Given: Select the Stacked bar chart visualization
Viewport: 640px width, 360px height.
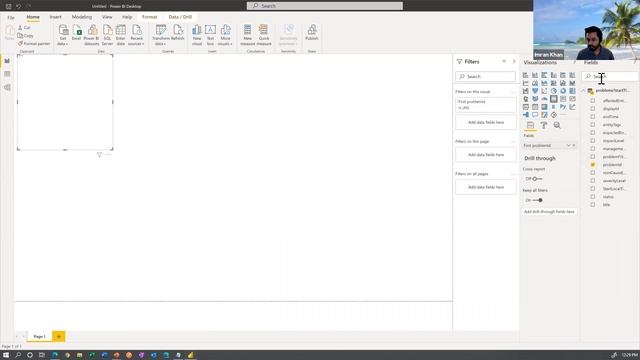Looking at the screenshot, I should coord(526,75).
